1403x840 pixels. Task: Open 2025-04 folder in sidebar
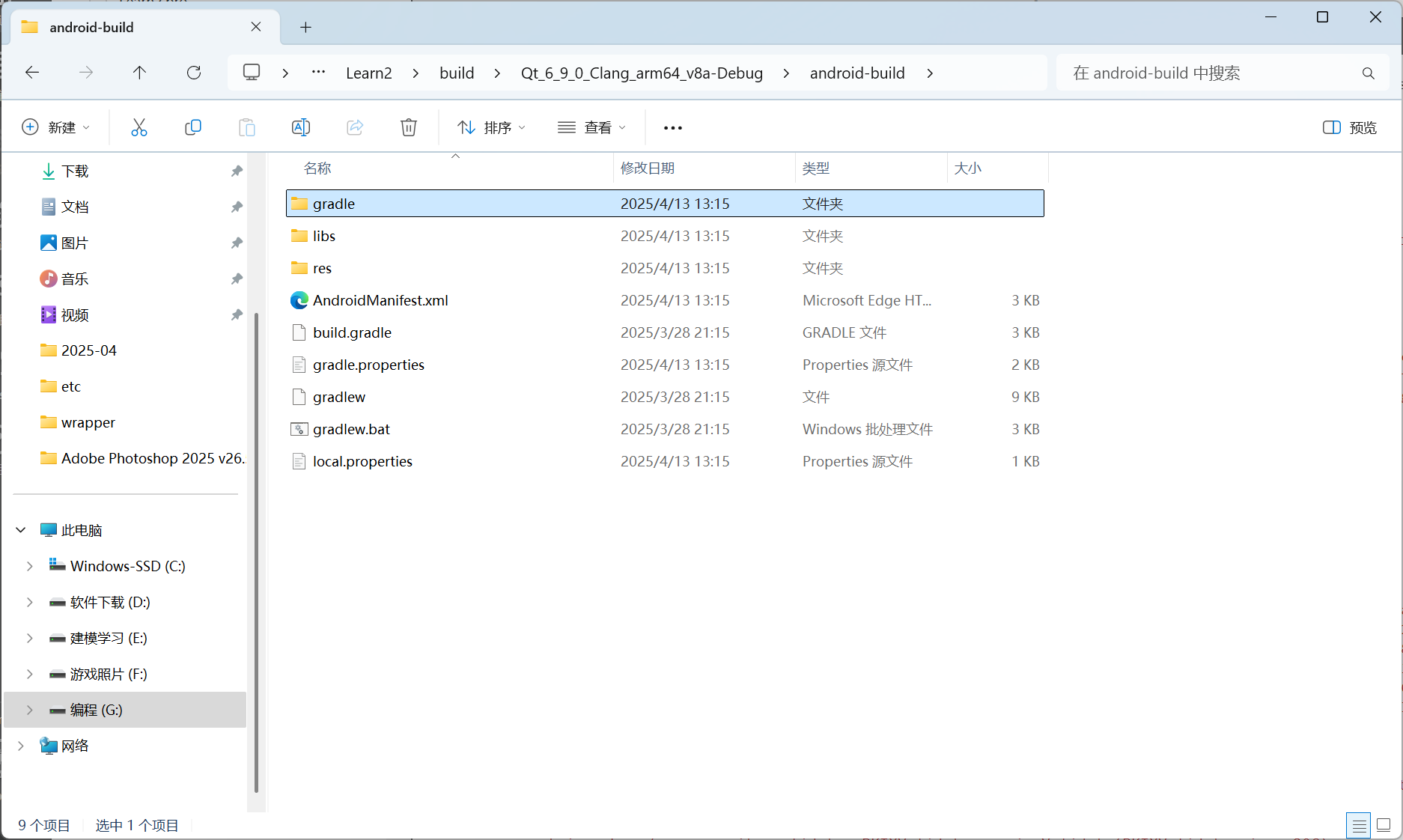pos(79,350)
